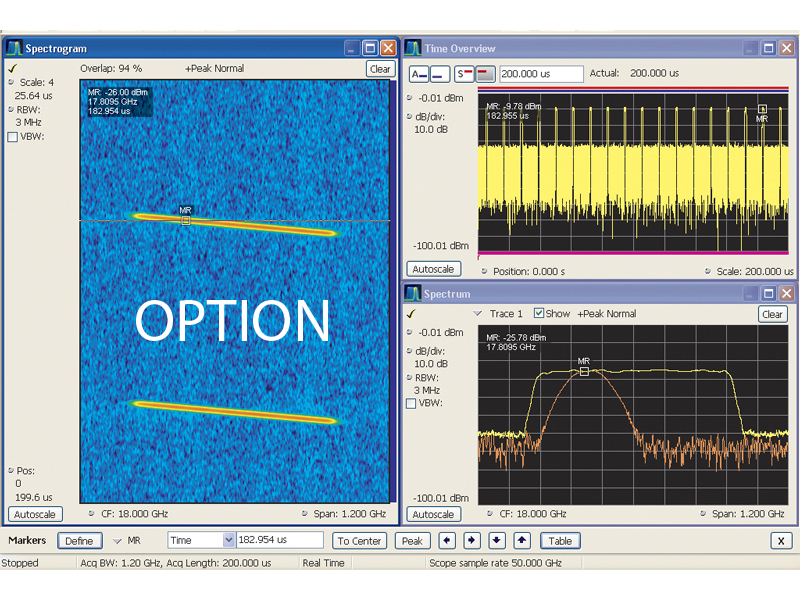Click the checkmark icon in the Spectrogram panel
The height and width of the screenshot is (600, 800).
(x=11, y=68)
